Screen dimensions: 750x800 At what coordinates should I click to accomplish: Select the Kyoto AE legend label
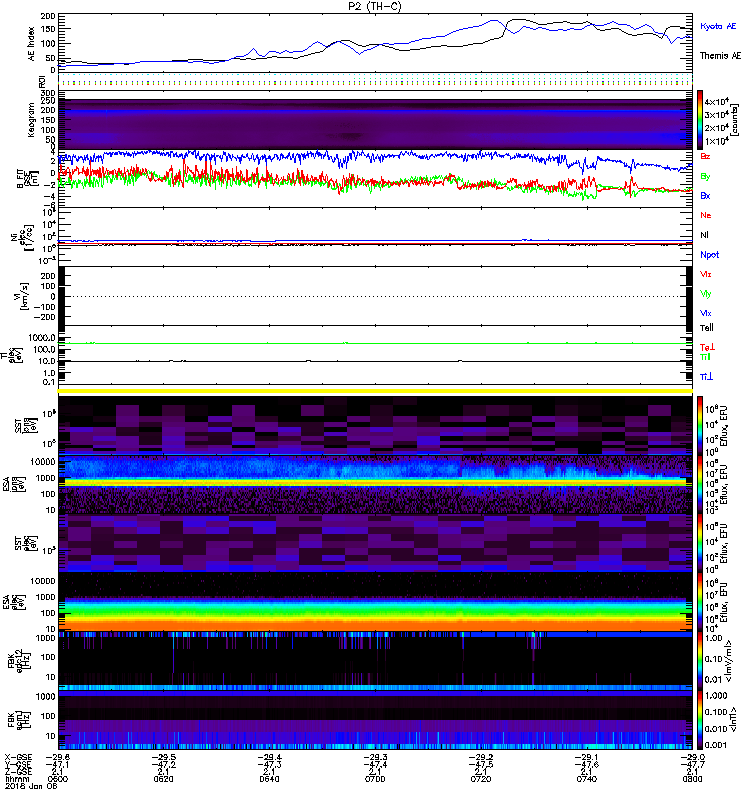coord(718,26)
